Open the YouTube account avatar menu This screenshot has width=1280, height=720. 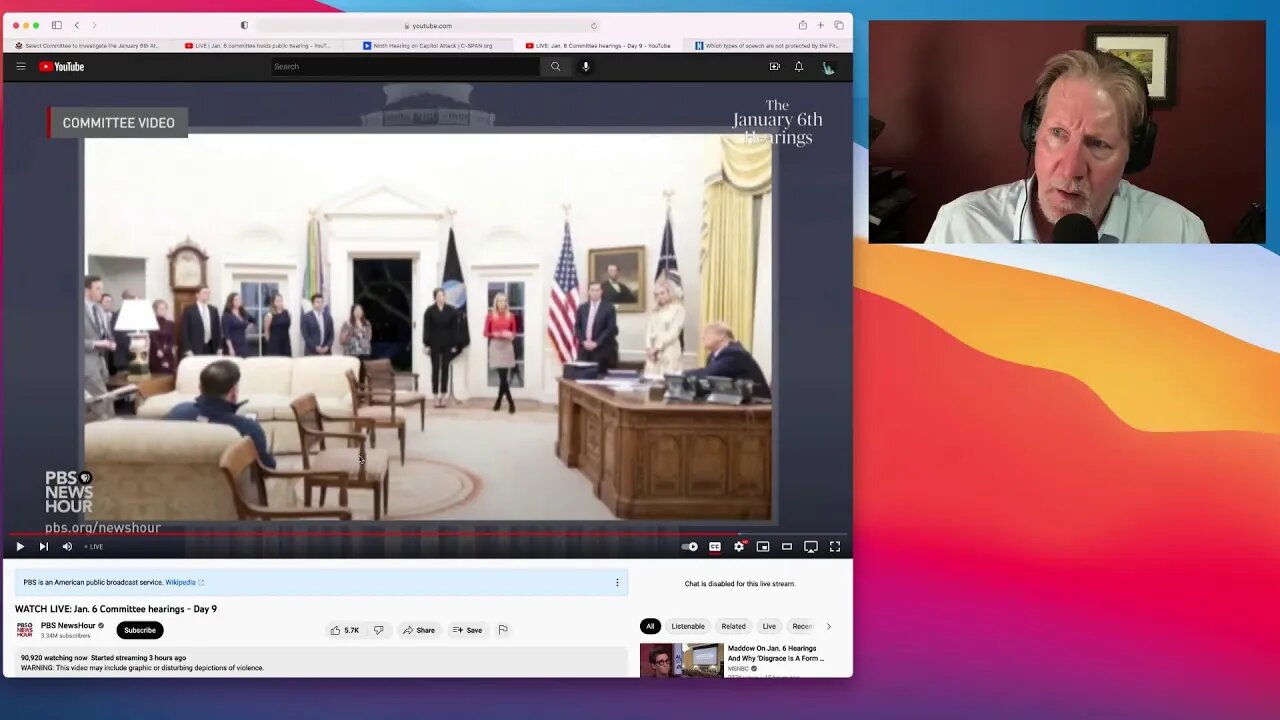click(828, 67)
